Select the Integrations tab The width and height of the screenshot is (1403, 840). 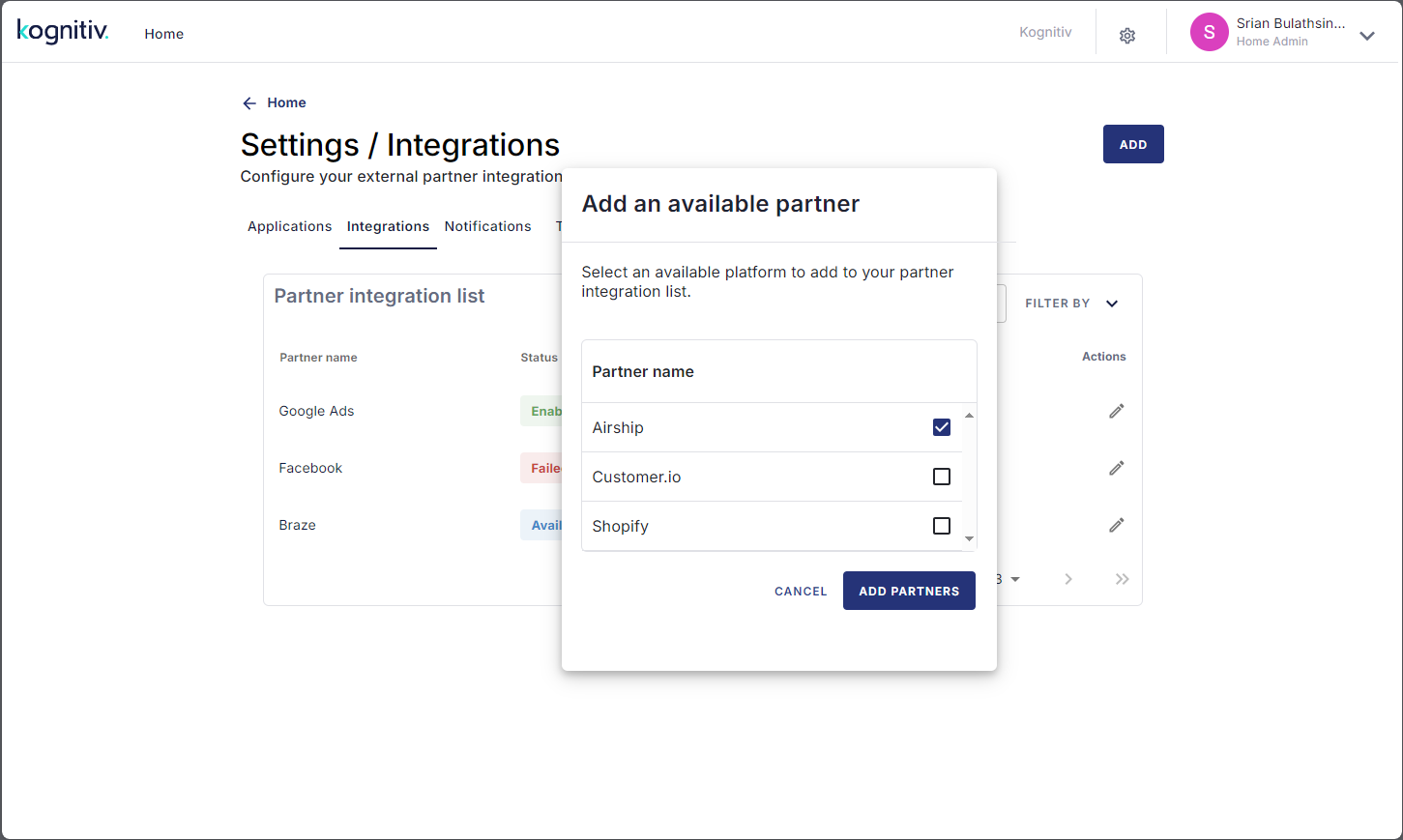[388, 226]
